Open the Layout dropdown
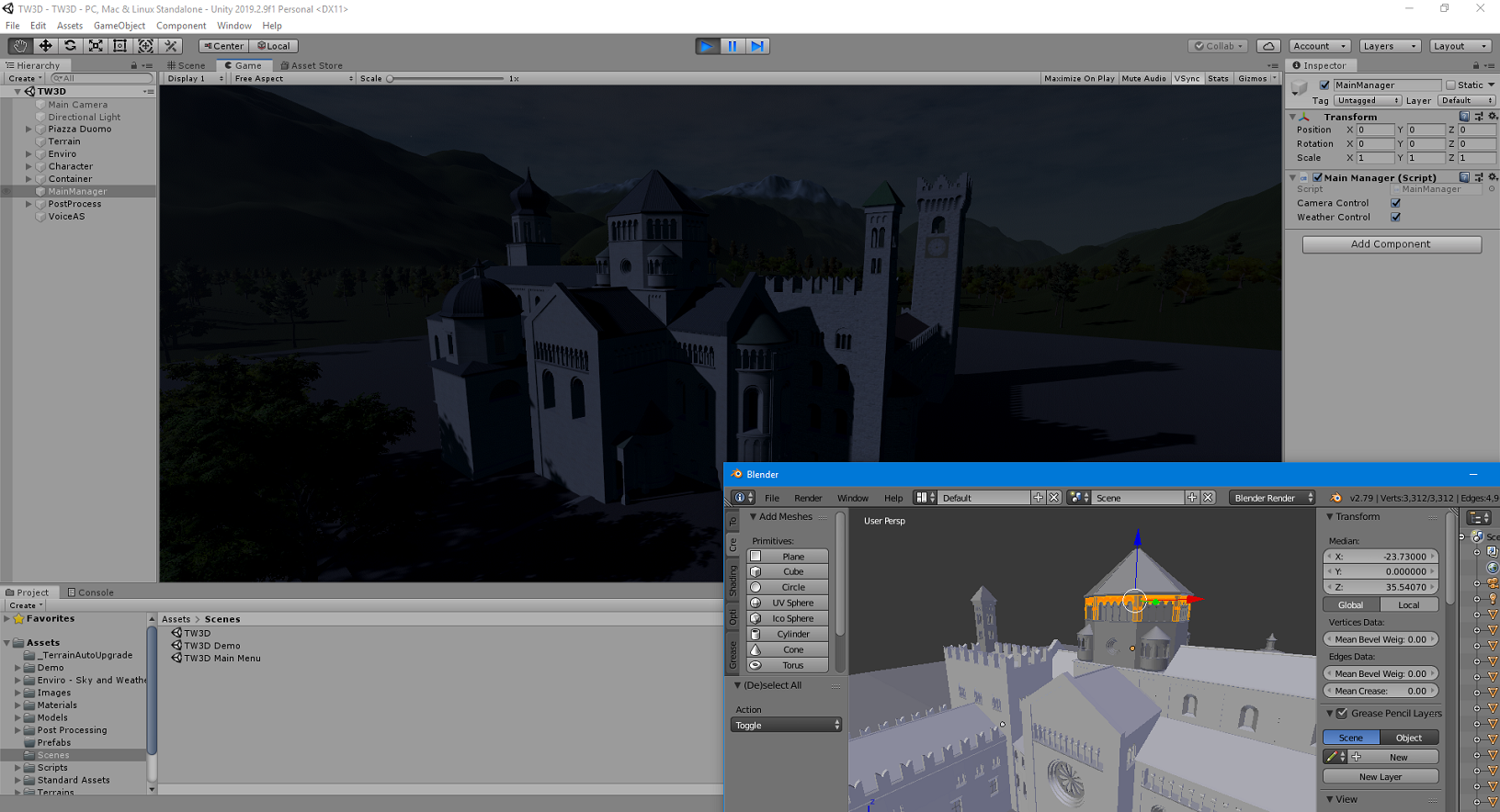This screenshot has height=812, width=1500. click(x=1460, y=46)
